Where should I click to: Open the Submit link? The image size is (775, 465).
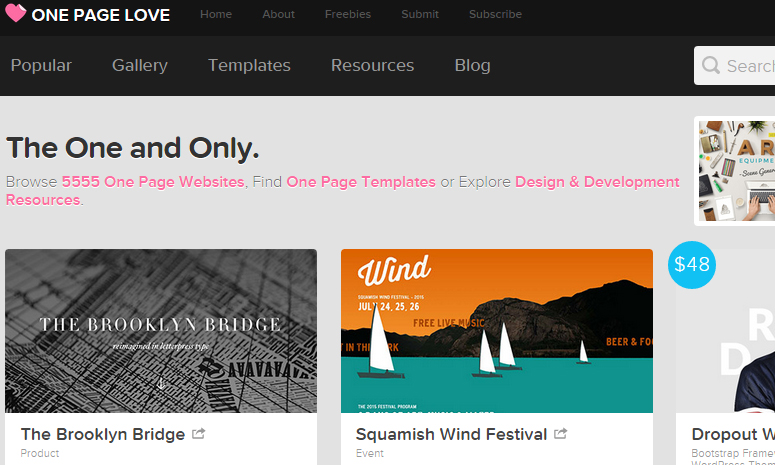(420, 14)
